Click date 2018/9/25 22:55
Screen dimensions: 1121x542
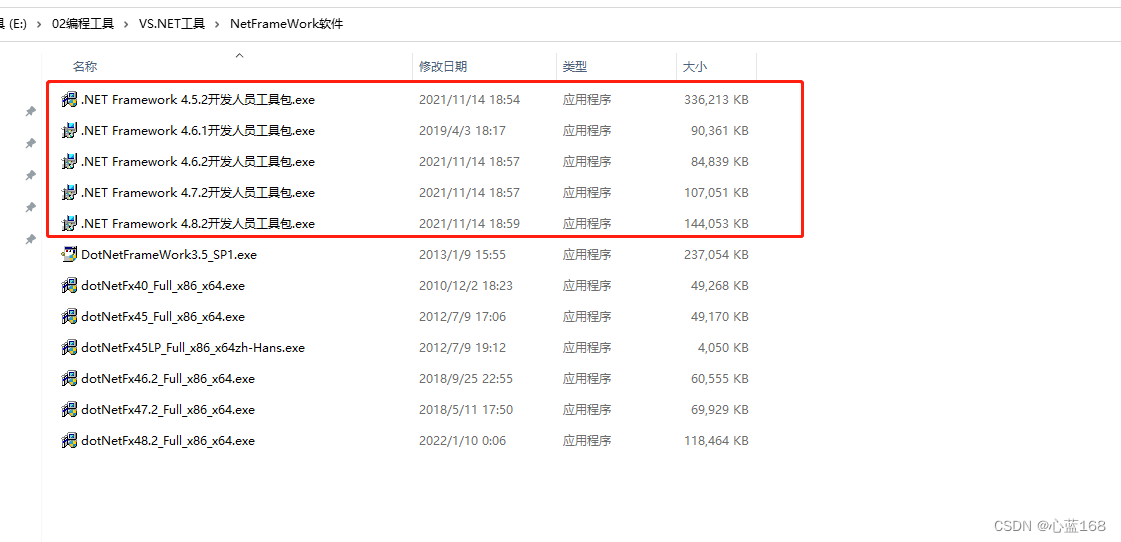tap(465, 379)
